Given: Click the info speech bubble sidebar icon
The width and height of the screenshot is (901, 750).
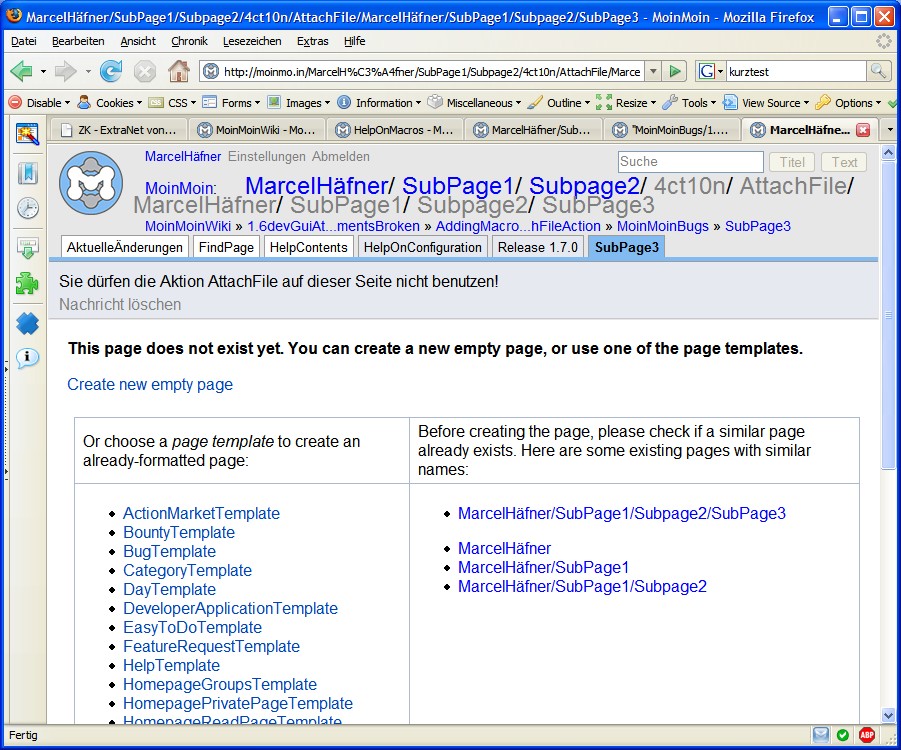Looking at the screenshot, I should pos(28,358).
